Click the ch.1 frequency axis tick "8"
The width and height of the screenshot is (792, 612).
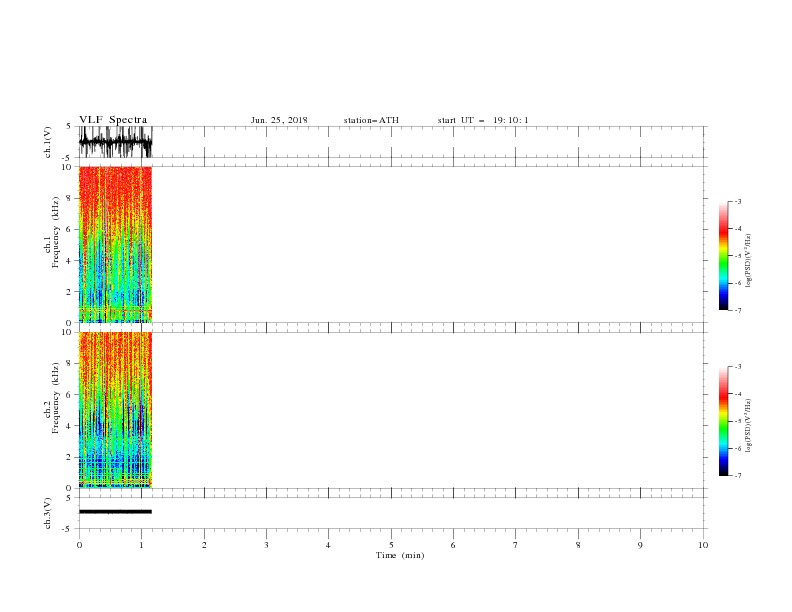[x=69, y=198]
